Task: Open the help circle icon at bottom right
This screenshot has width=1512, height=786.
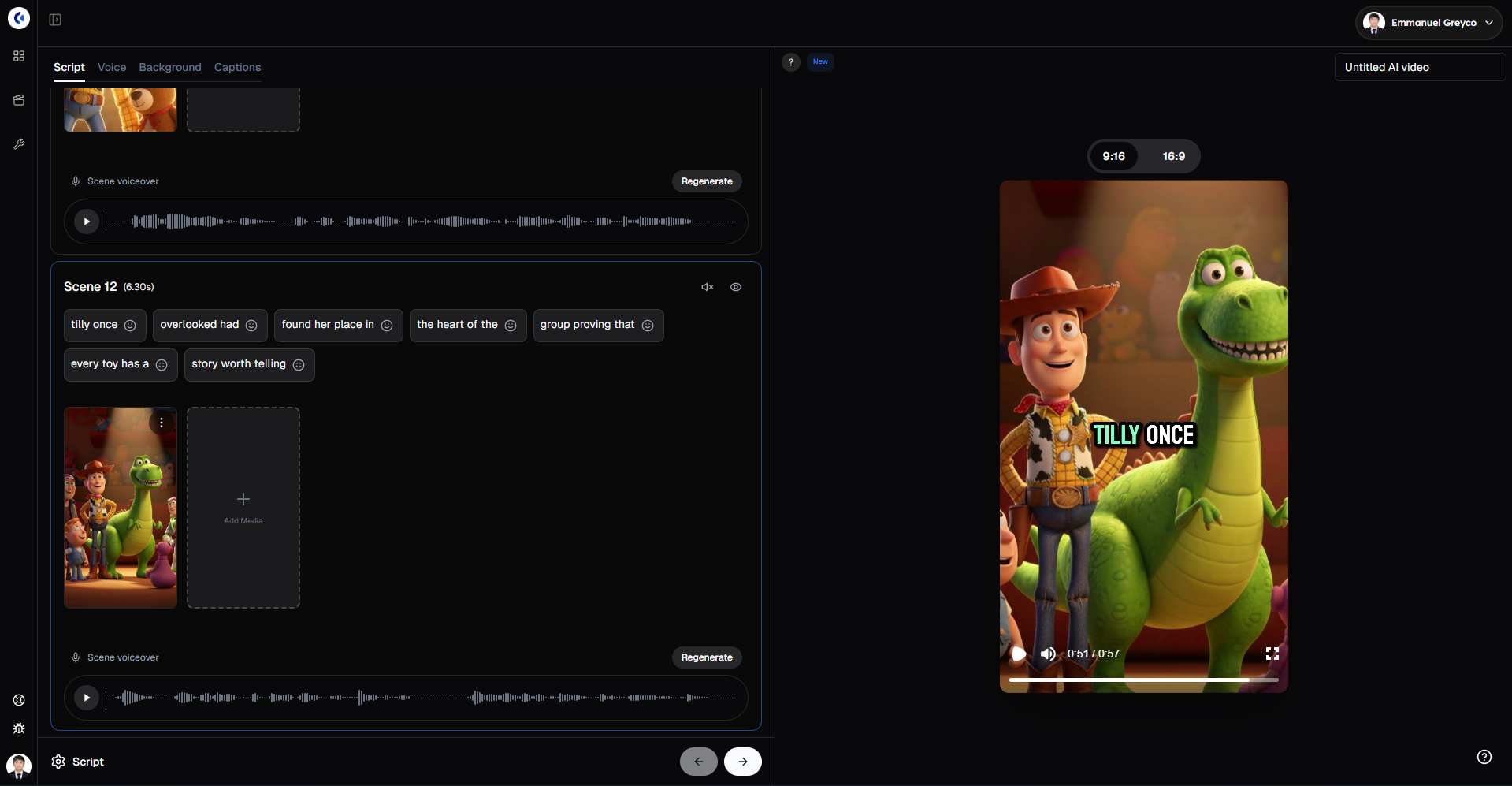Action: tap(1484, 757)
